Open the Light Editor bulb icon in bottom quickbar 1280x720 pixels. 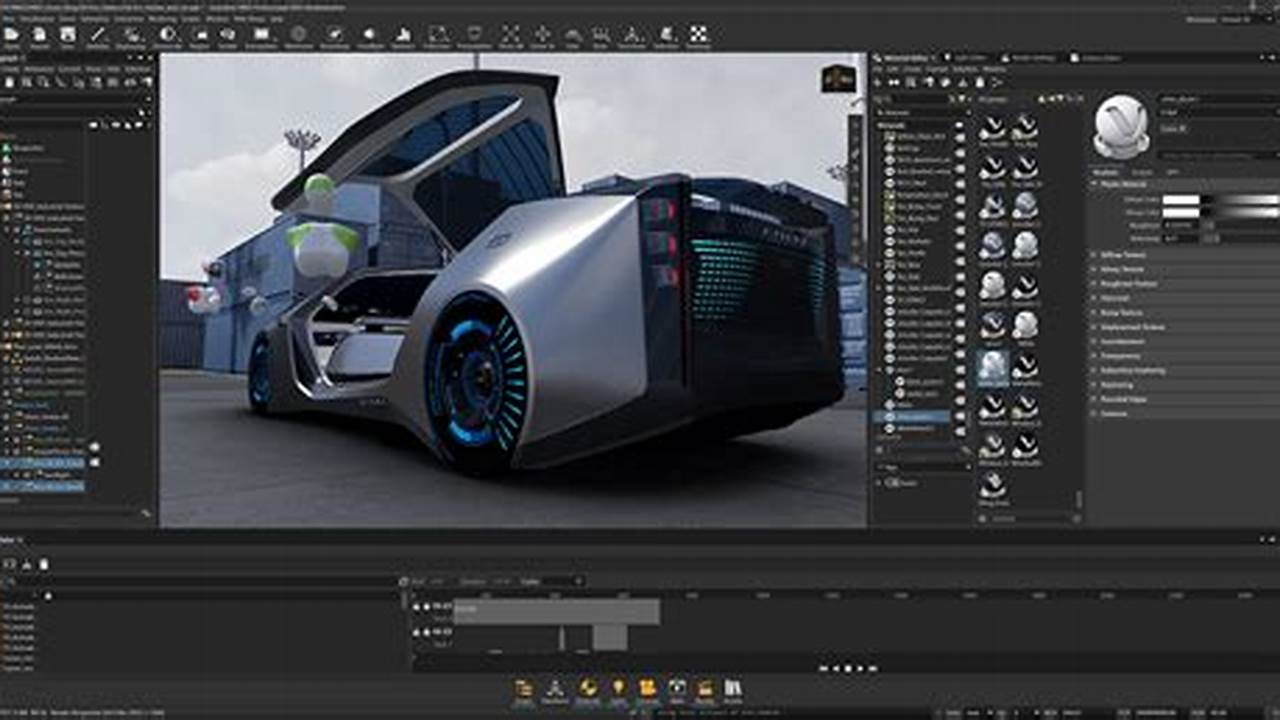click(x=619, y=690)
